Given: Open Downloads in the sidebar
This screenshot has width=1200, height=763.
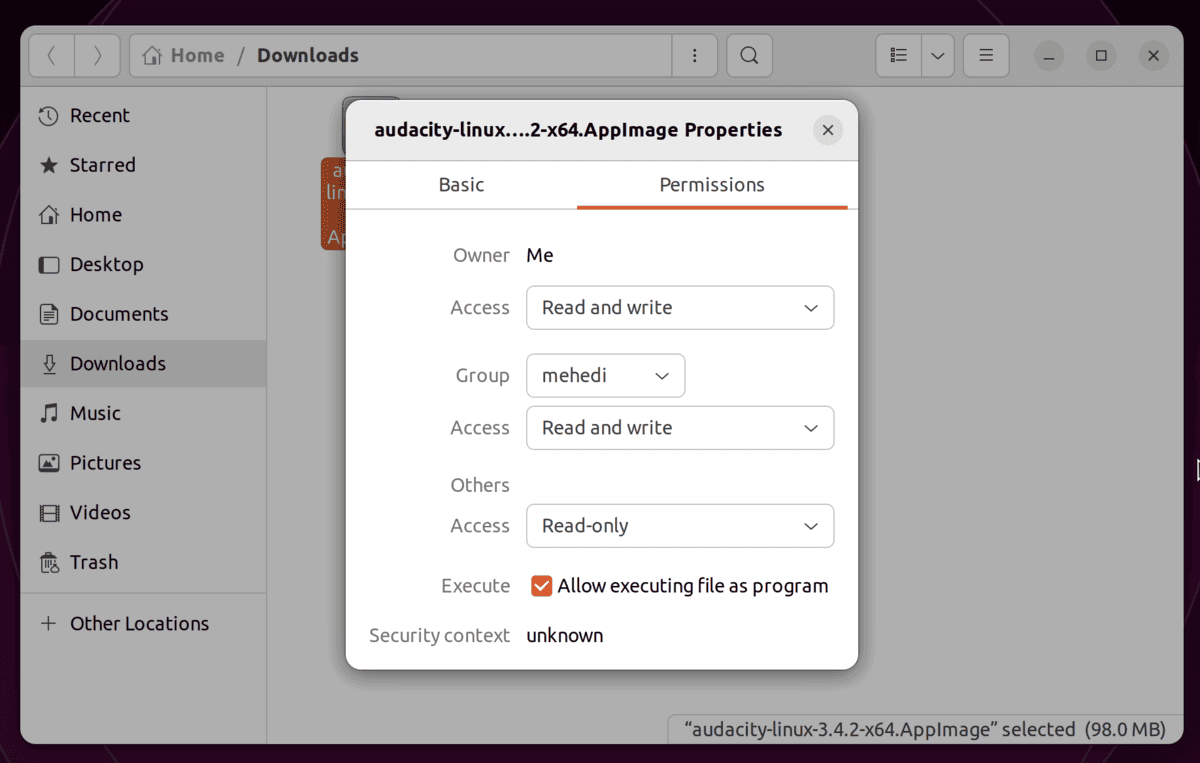Looking at the screenshot, I should (143, 364).
